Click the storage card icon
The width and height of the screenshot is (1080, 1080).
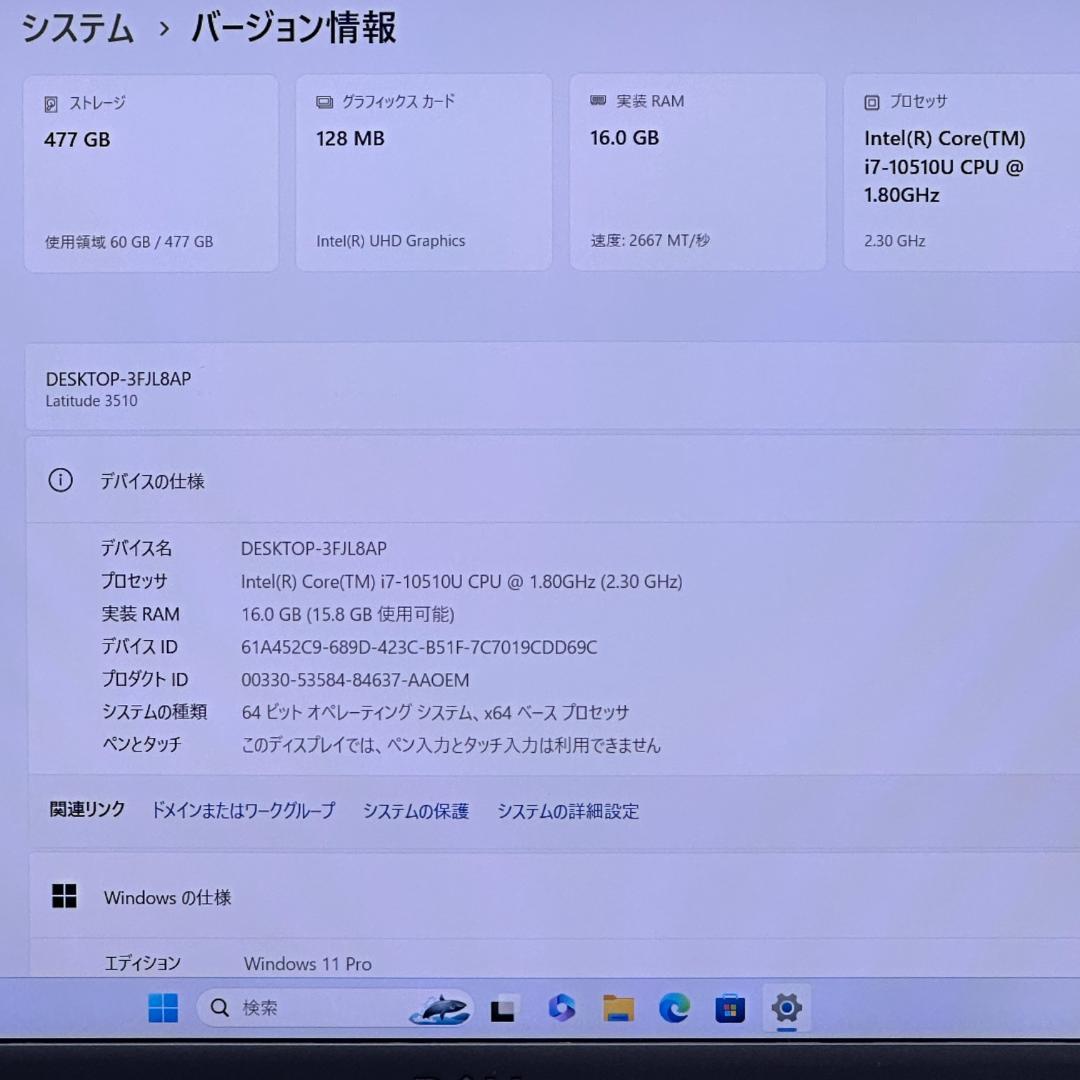(x=51, y=104)
